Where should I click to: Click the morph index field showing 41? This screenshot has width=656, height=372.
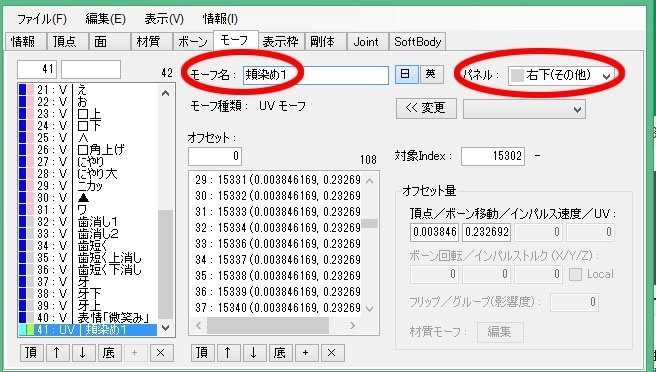tap(37, 69)
